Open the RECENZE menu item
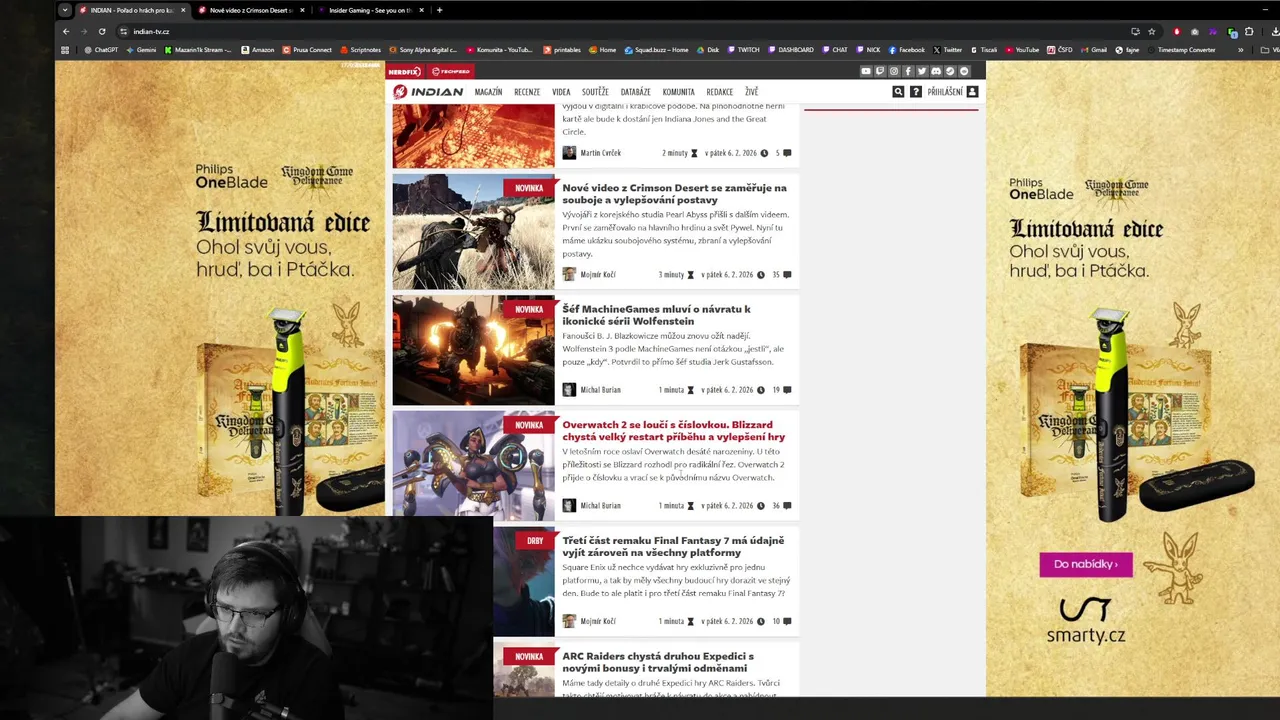The image size is (1280, 720). click(x=527, y=92)
